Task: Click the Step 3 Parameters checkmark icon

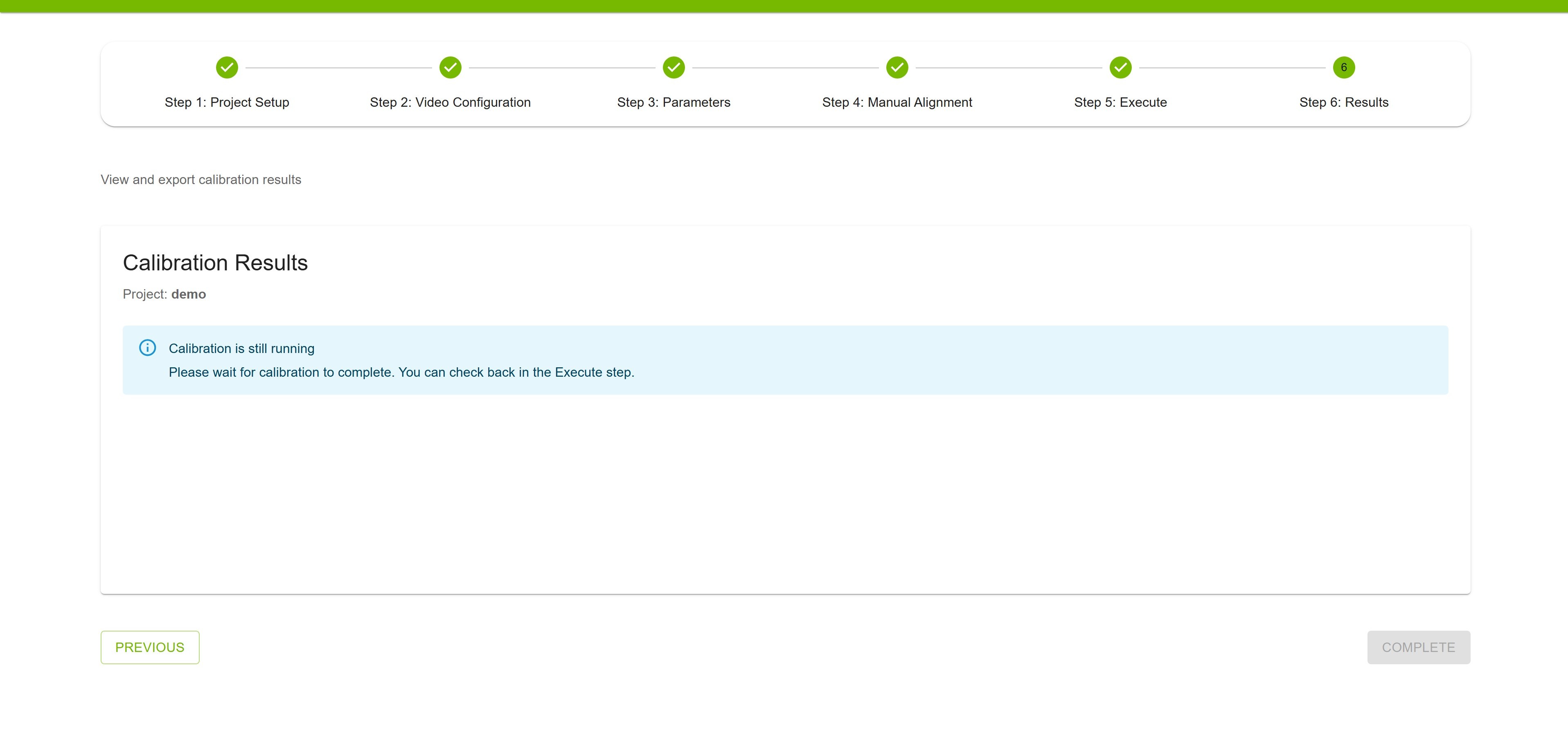Action: click(x=673, y=67)
